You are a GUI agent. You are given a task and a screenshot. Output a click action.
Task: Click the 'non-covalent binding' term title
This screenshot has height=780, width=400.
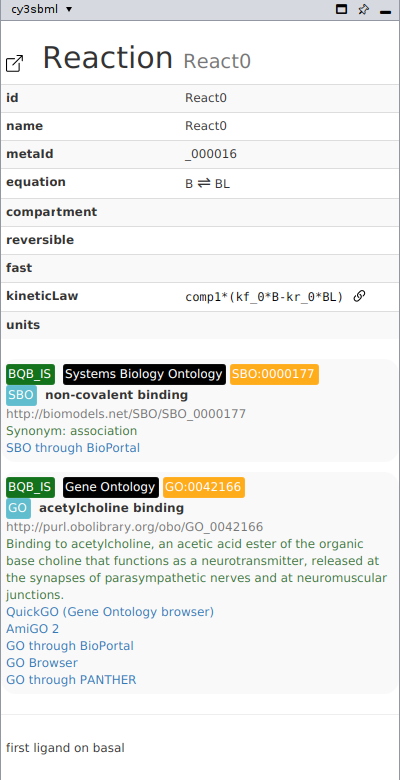(x=116, y=395)
